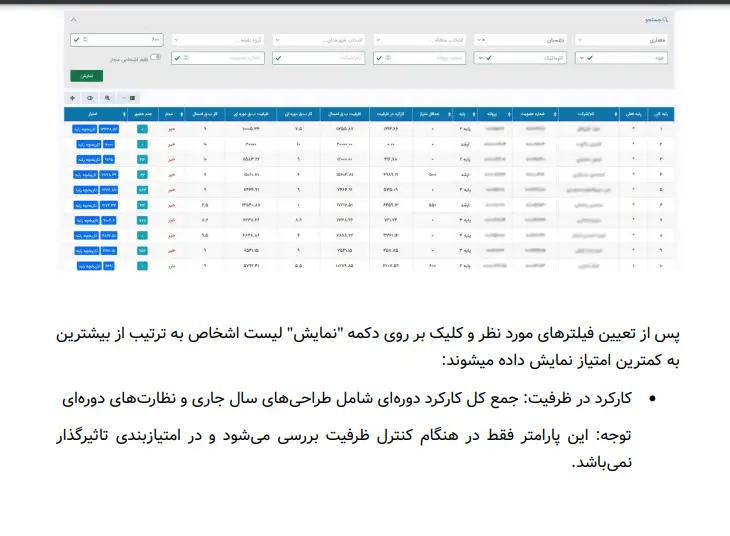
Task: Open the همه dropdown
Action: tap(621, 58)
